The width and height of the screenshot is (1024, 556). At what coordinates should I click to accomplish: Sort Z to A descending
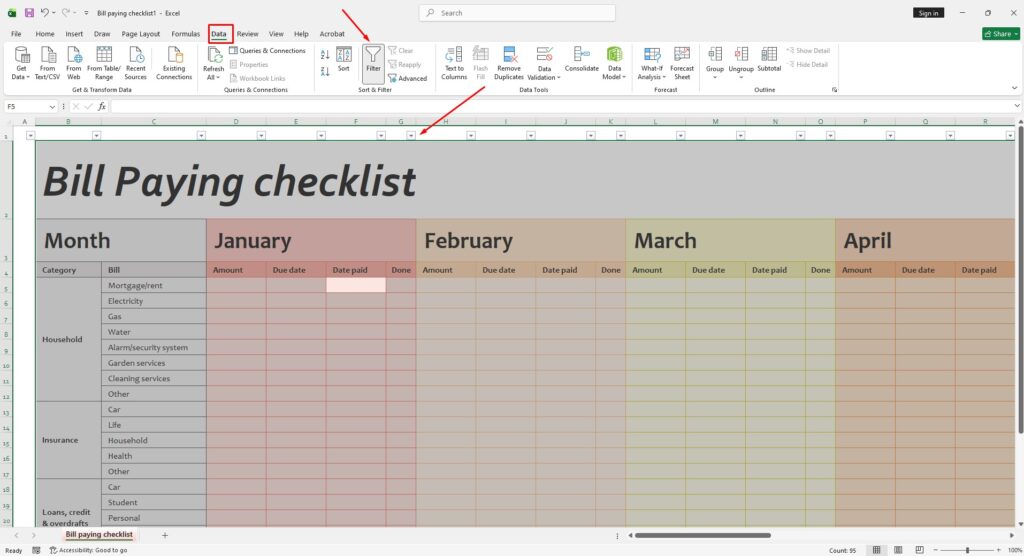click(325, 71)
